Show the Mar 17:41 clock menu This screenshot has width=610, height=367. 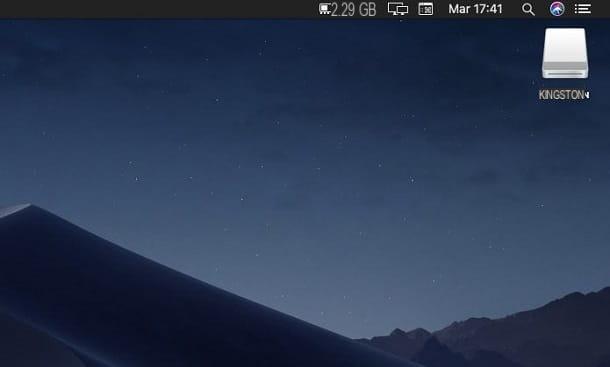[475, 9]
